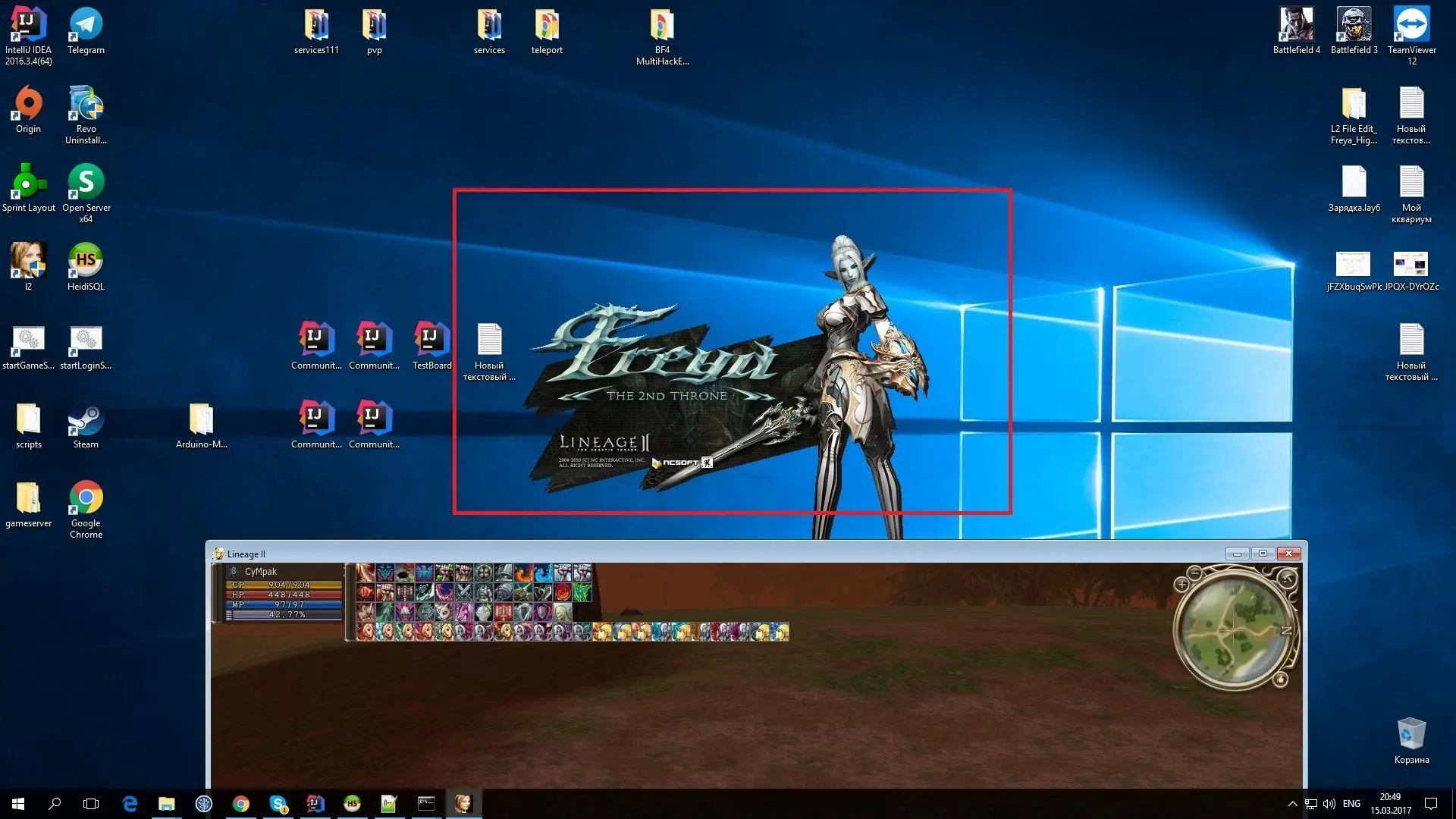Click the HP bar showing 448/448
The height and width of the screenshot is (819, 1456).
click(284, 595)
